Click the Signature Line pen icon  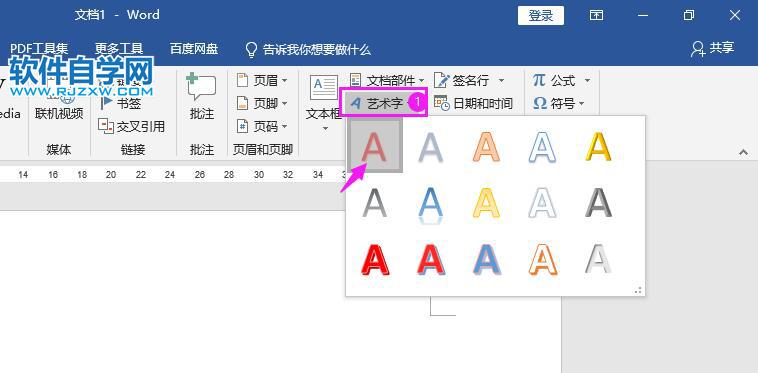pos(441,80)
